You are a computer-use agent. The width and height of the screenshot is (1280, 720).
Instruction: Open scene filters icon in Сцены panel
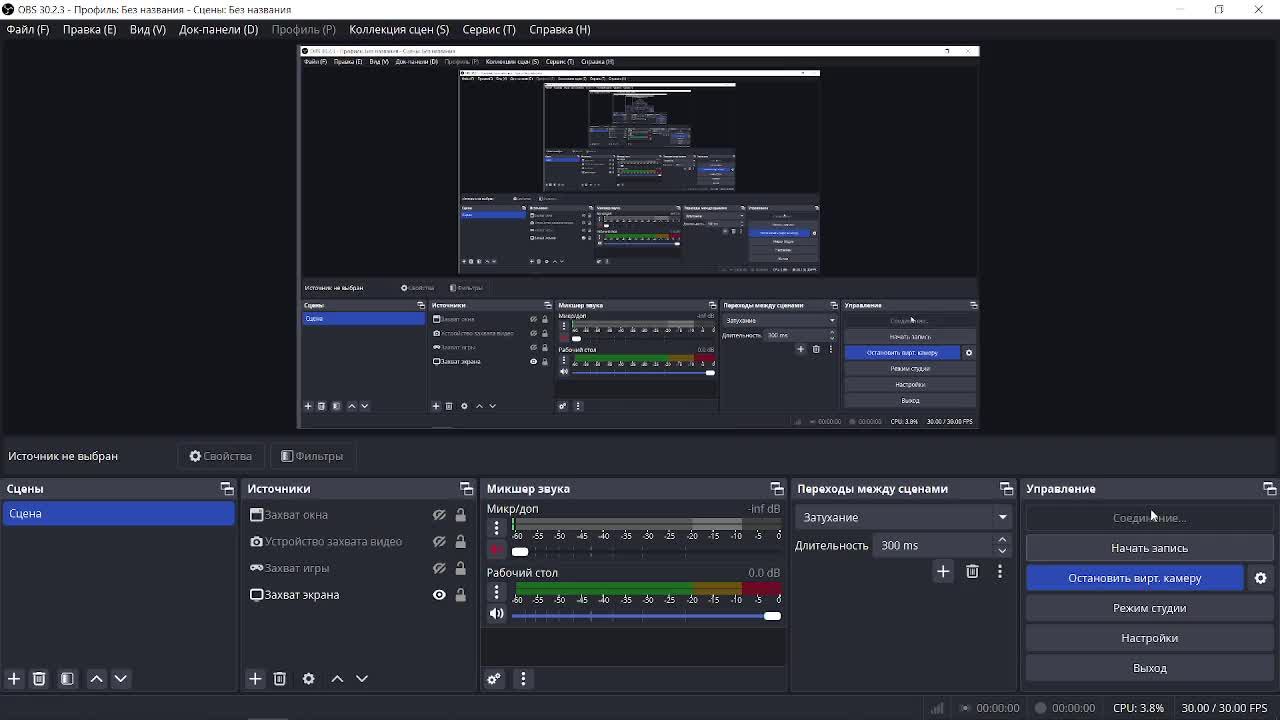point(67,679)
